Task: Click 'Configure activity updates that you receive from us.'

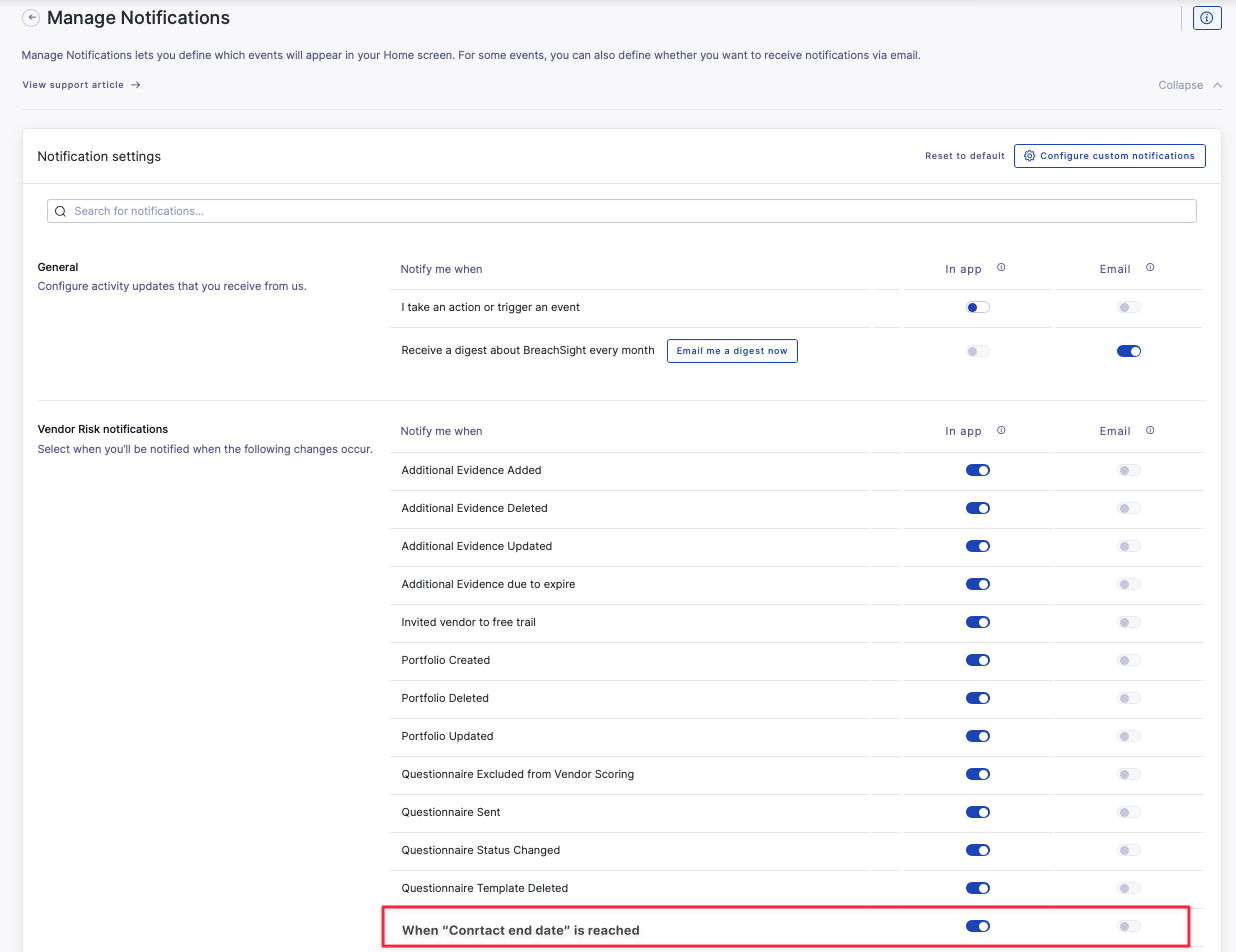Action: (x=172, y=286)
